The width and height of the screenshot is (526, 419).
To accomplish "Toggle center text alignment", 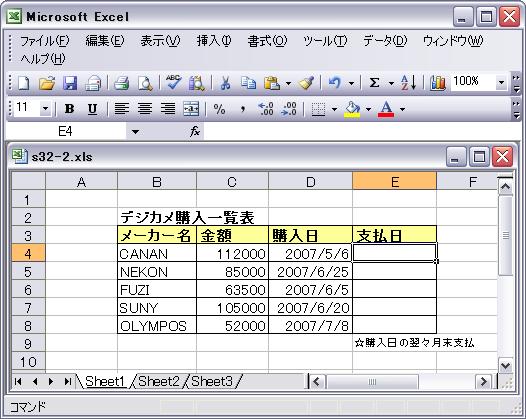I will [145, 109].
